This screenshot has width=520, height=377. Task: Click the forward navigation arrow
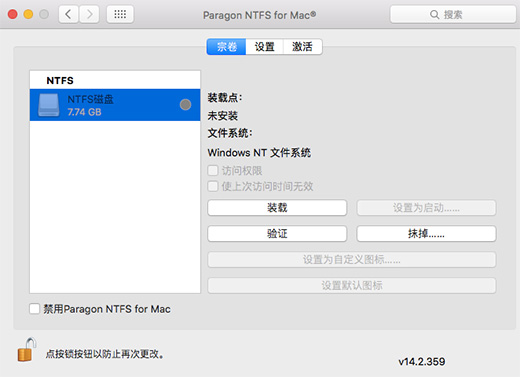[x=89, y=14]
